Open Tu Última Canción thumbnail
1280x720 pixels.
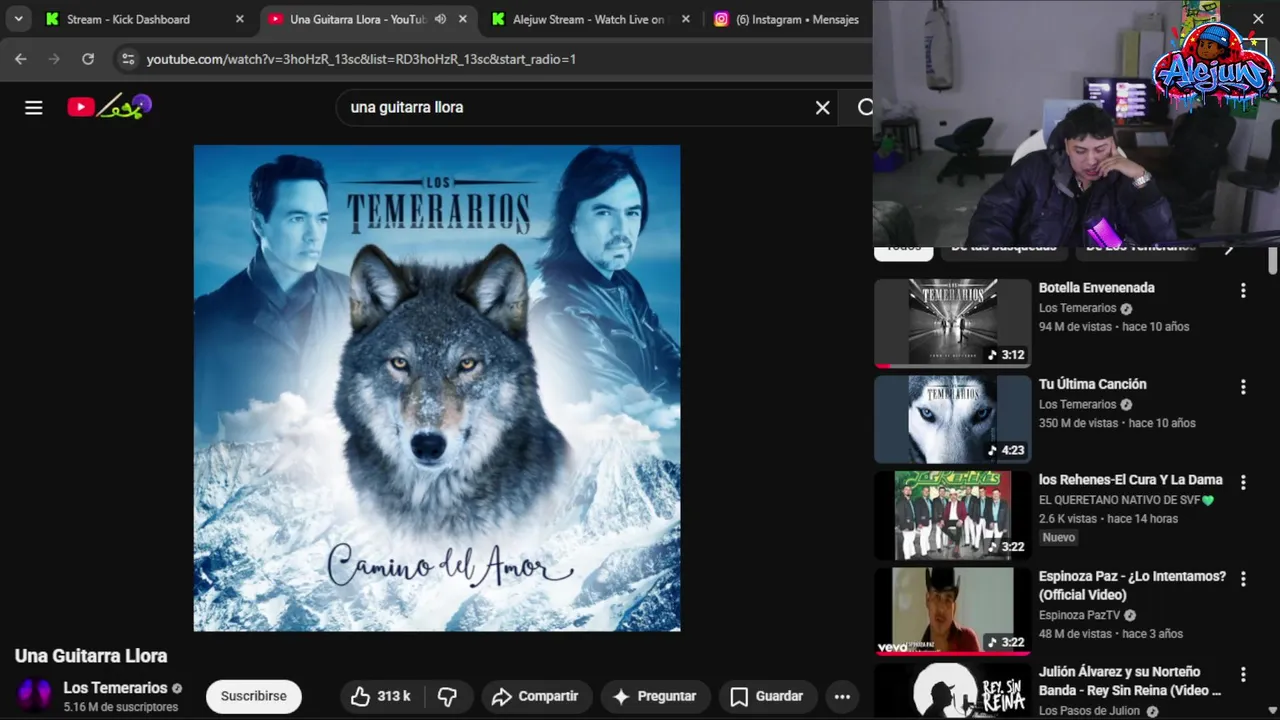(x=952, y=419)
